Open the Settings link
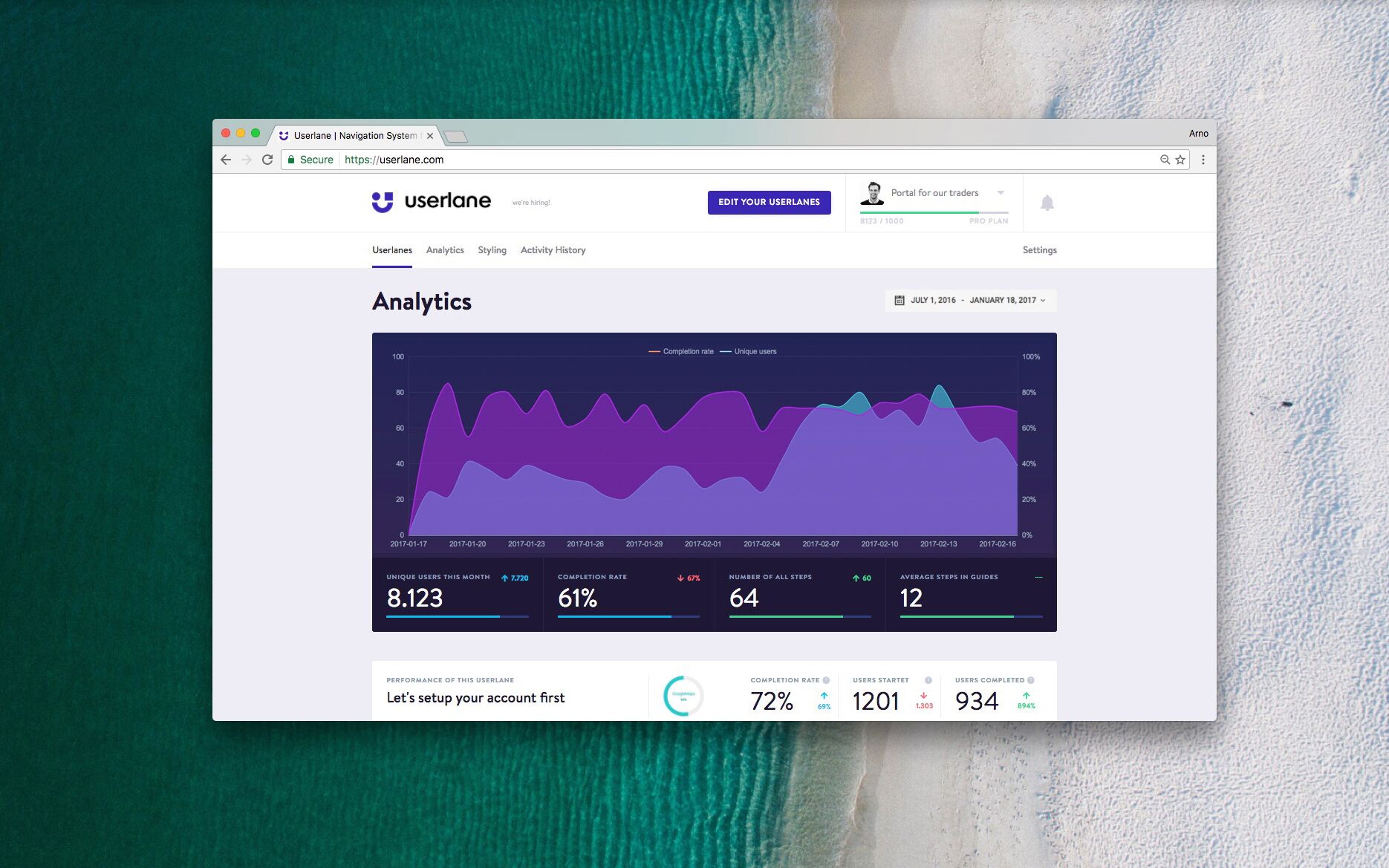 (1039, 250)
